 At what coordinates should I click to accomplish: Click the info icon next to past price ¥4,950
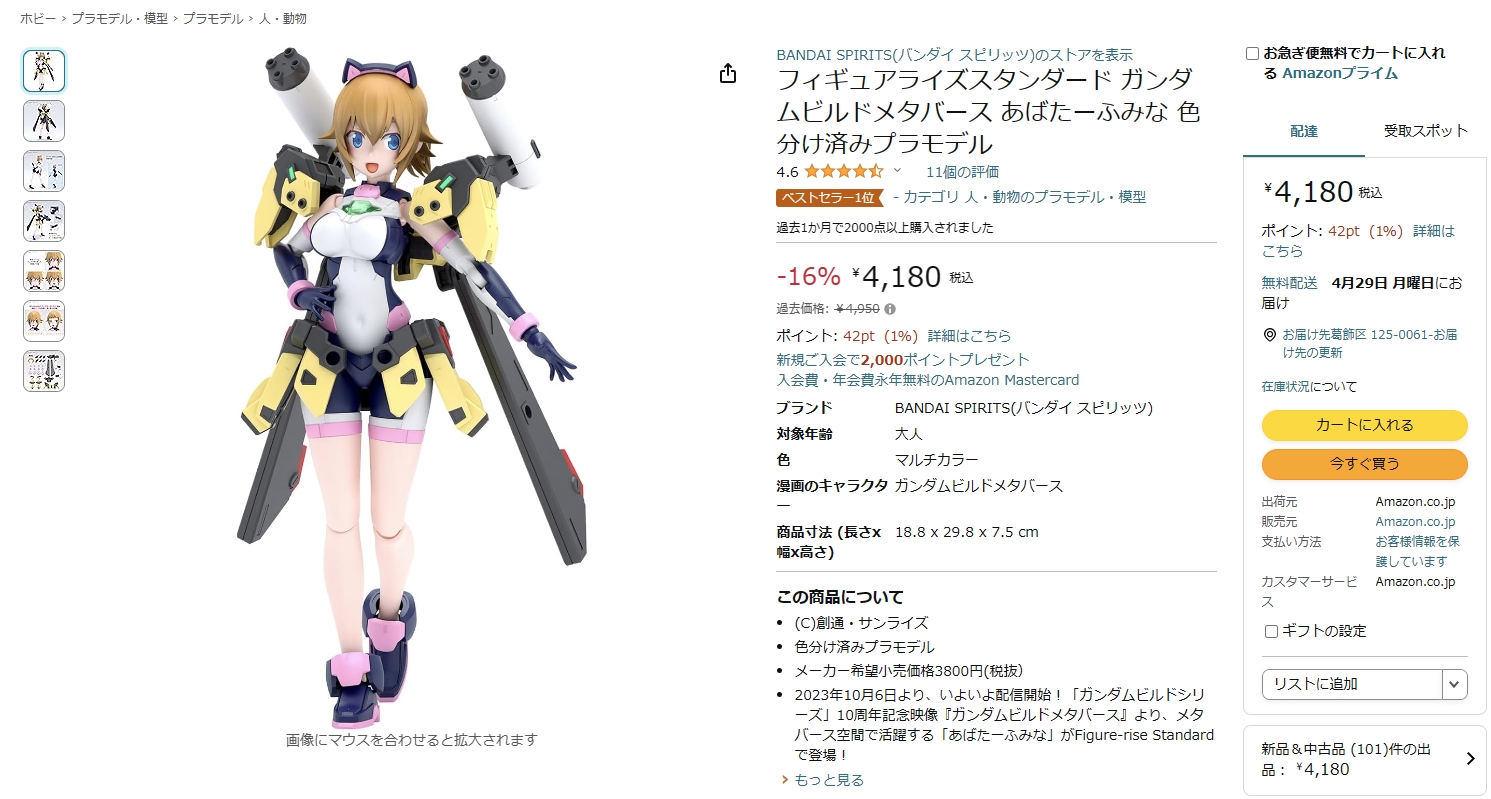pyautogui.click(x=890, y=309)
